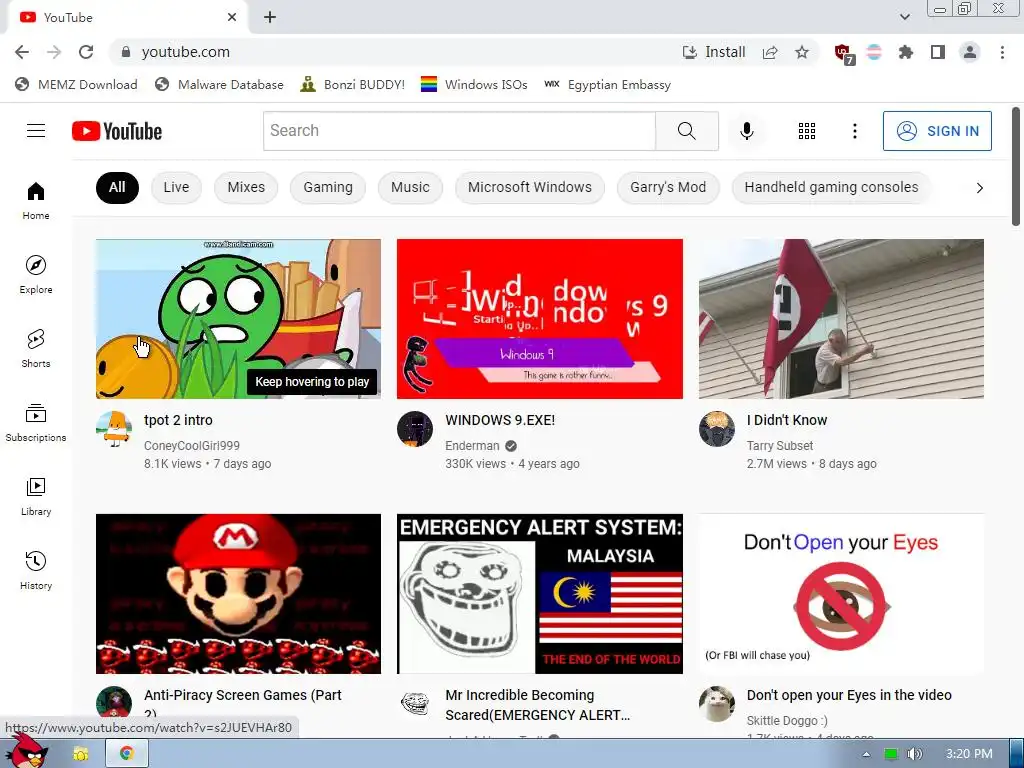Click the page vertical scrollbar
This screenshot has width=1024, height=768.
[1016, 167]
